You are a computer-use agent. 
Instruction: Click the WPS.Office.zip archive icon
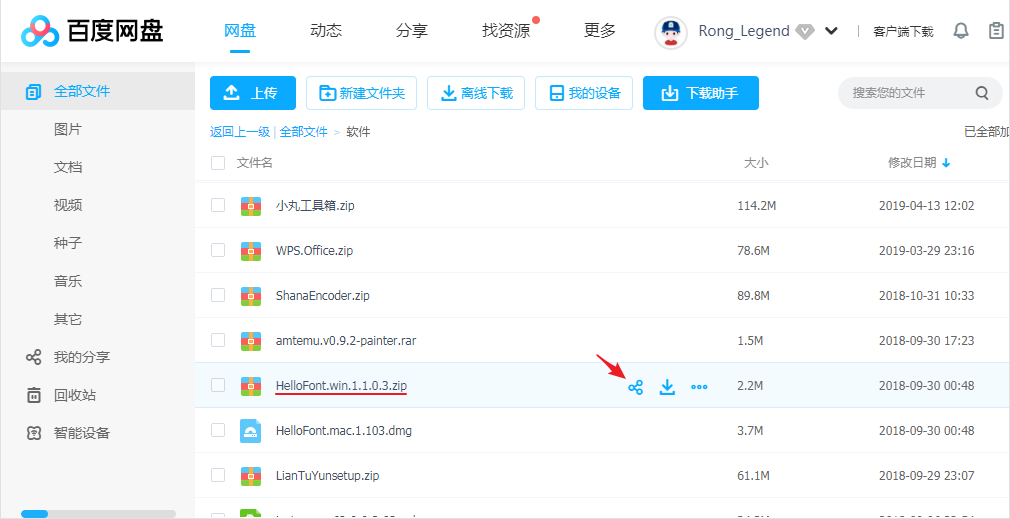(251, 250)
